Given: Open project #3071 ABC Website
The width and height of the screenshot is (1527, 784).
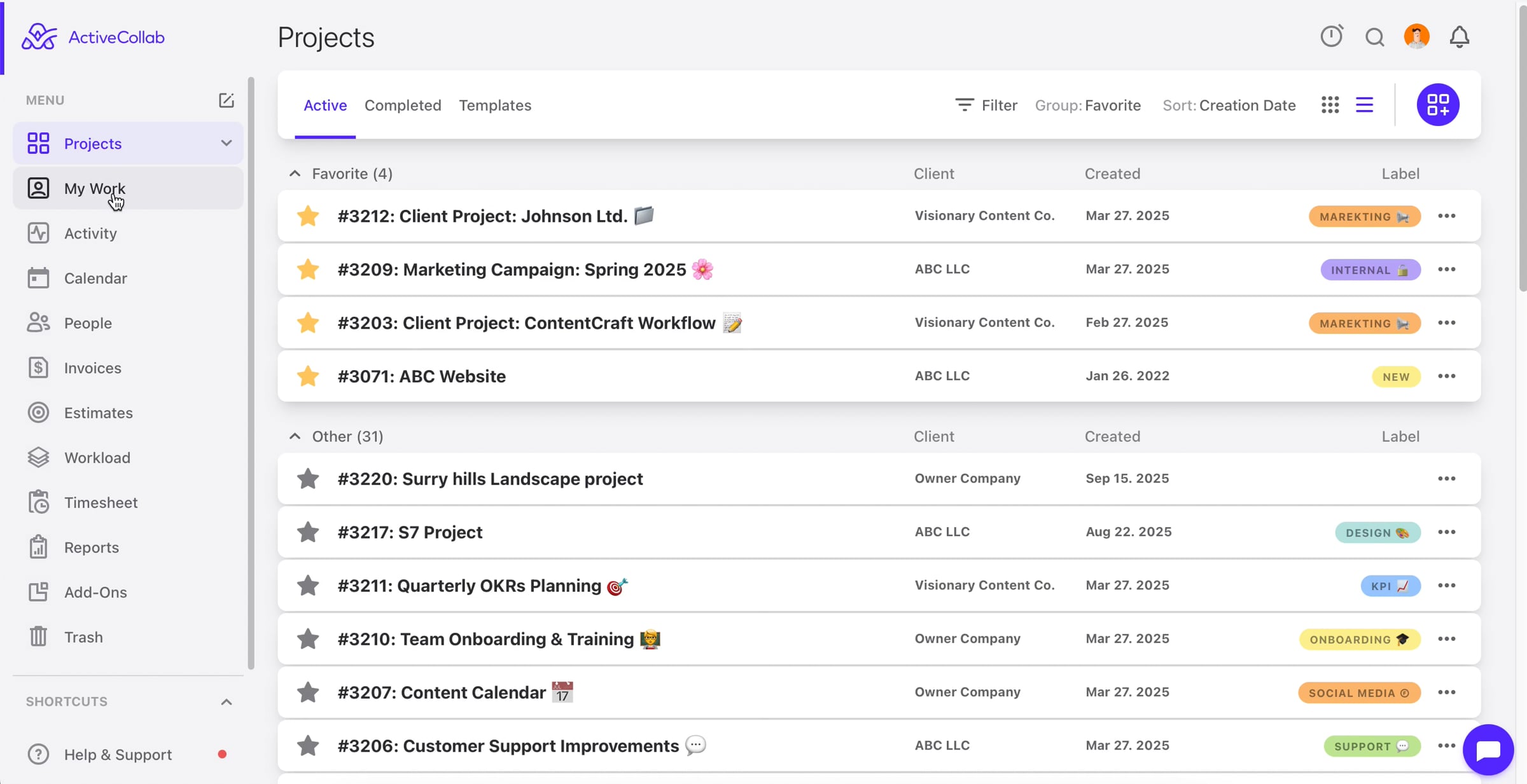Looking at the screenshot, I should click(x=422, y=376).
